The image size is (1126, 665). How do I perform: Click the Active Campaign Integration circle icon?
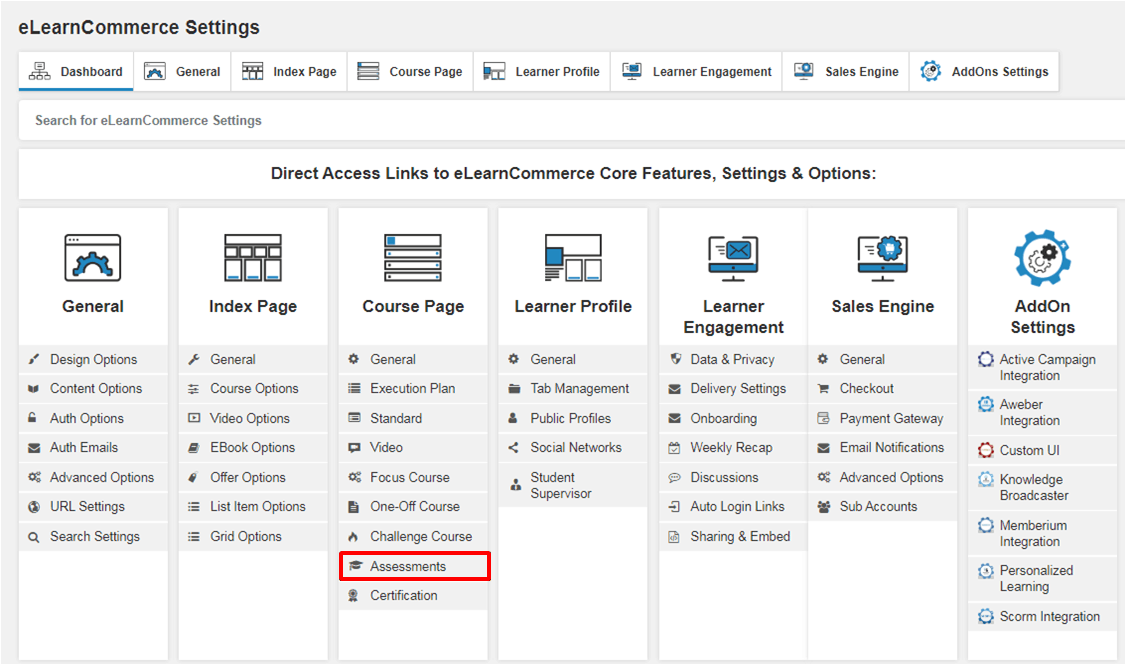click(986, 360)
